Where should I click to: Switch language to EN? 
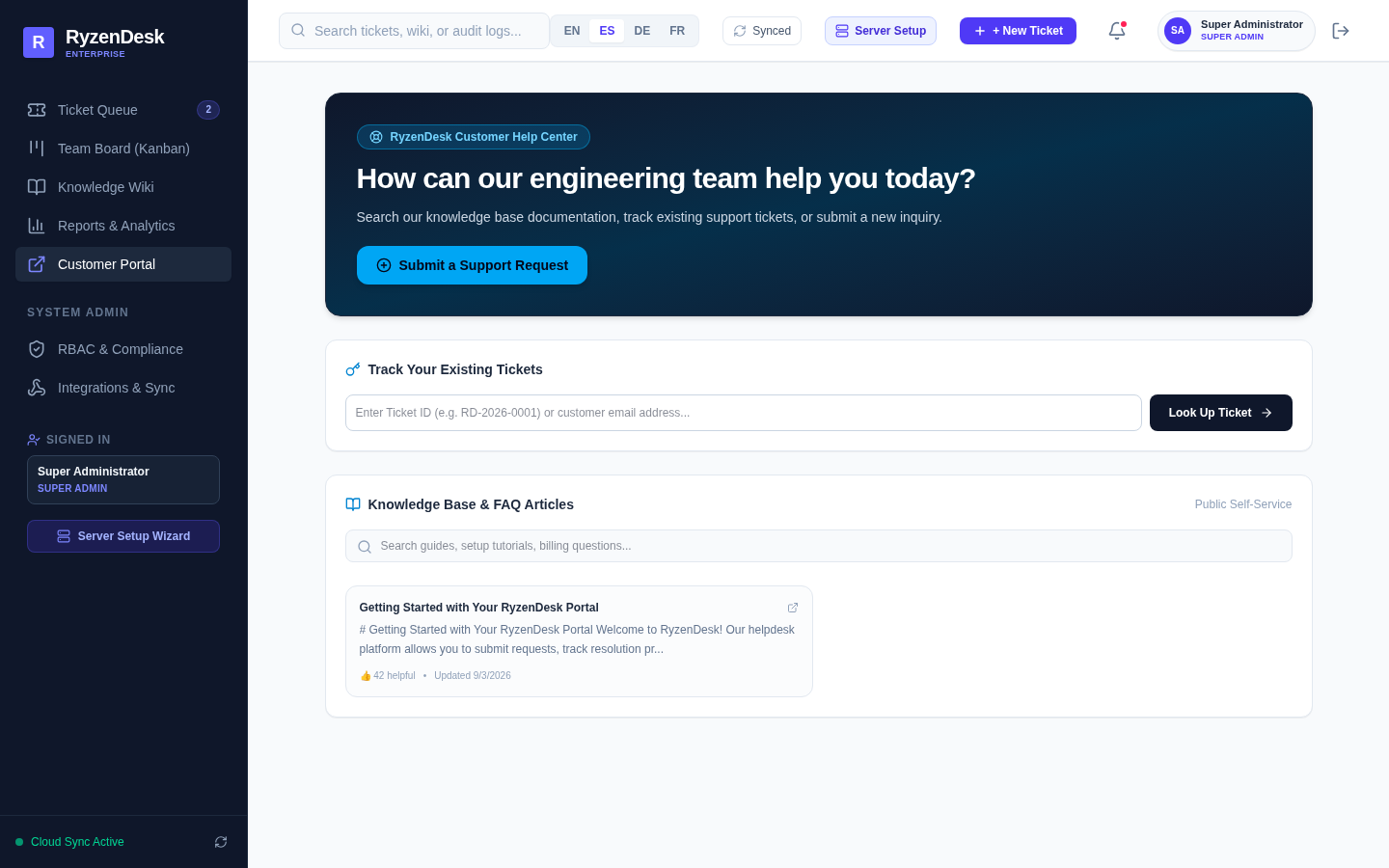(x=572, y=31)
